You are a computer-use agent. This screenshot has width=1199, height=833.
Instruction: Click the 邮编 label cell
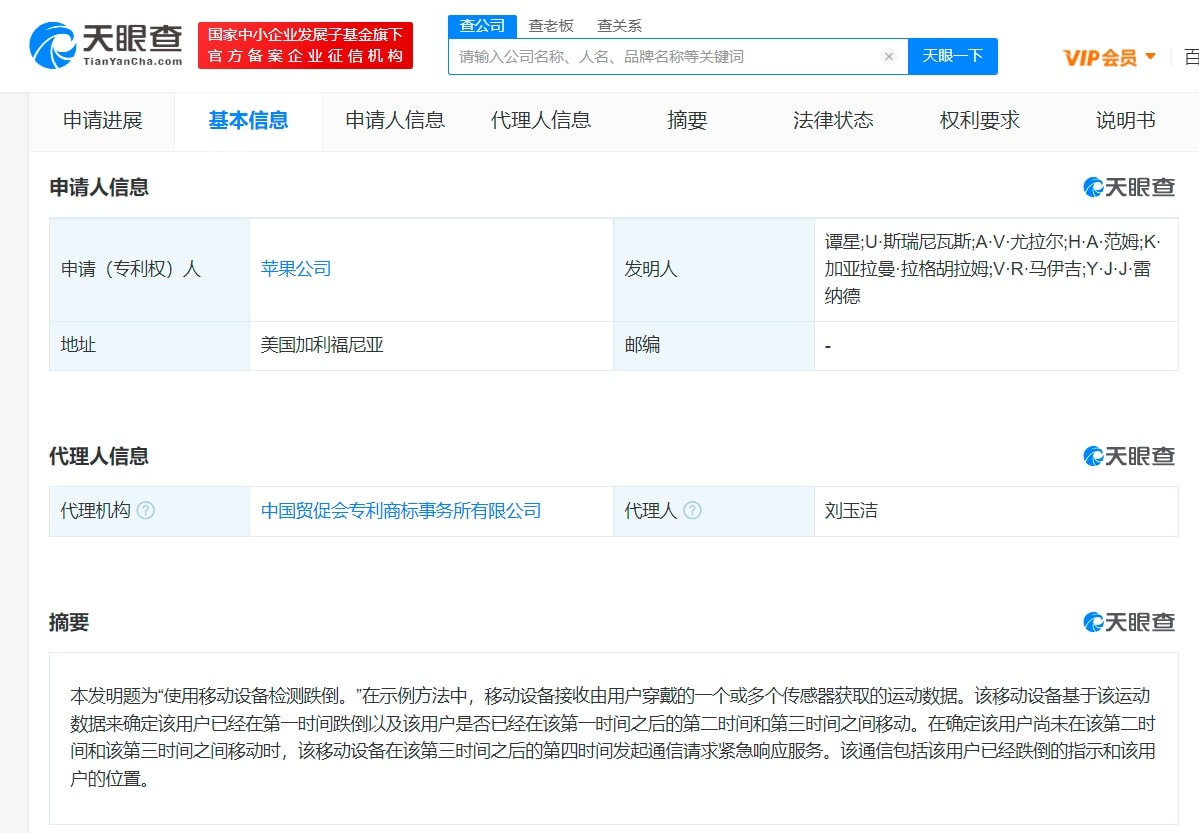[714, 346]
